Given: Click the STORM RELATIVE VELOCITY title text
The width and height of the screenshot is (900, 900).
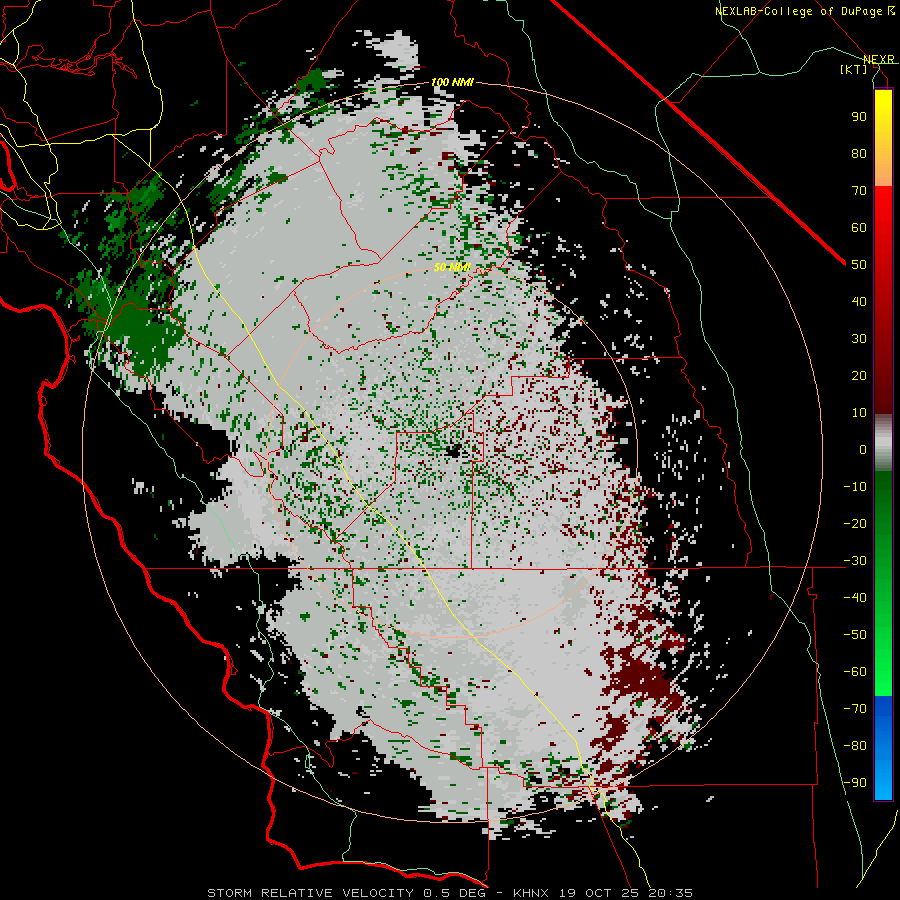Looking at the screenshot, I should tap(310, 893).
